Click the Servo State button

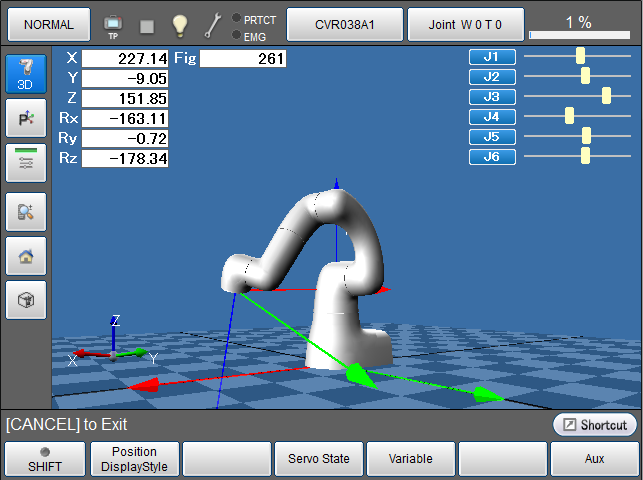(319, 459)
